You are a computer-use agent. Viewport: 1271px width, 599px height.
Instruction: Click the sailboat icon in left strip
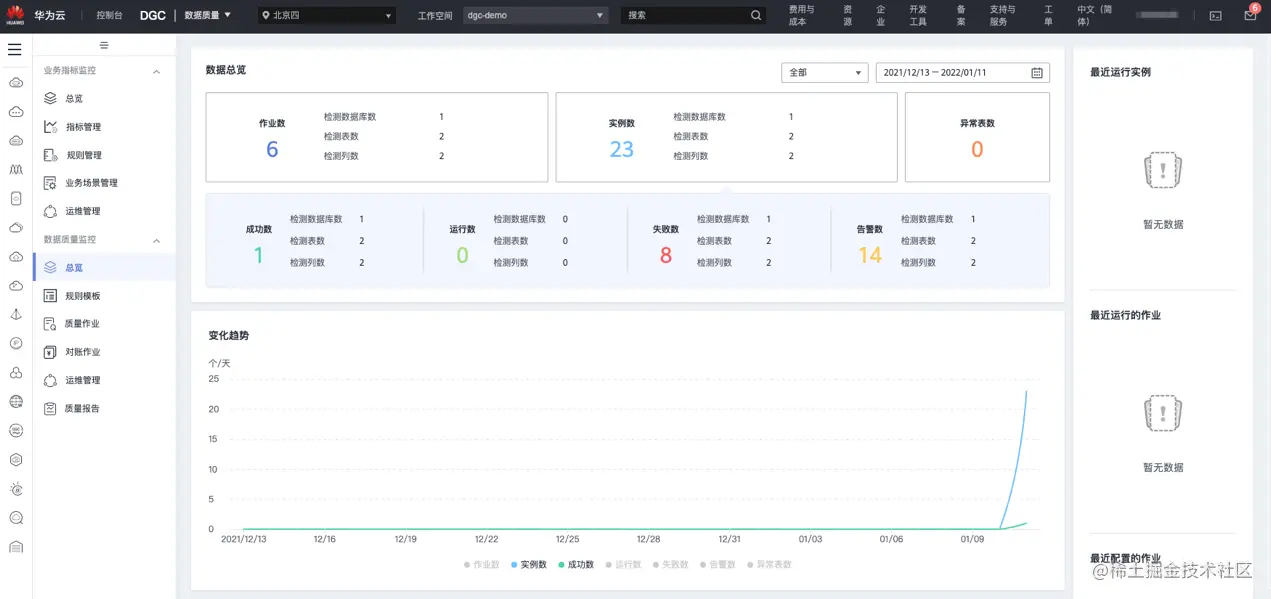tap(15, 315)
